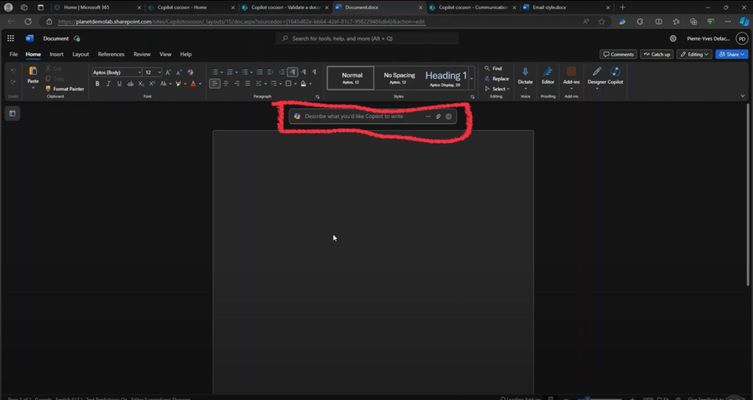Image resolution: width=753 pixels, height=400 pixels.
Task: Open the Editing mode dropdown
Action: (694, 54)
